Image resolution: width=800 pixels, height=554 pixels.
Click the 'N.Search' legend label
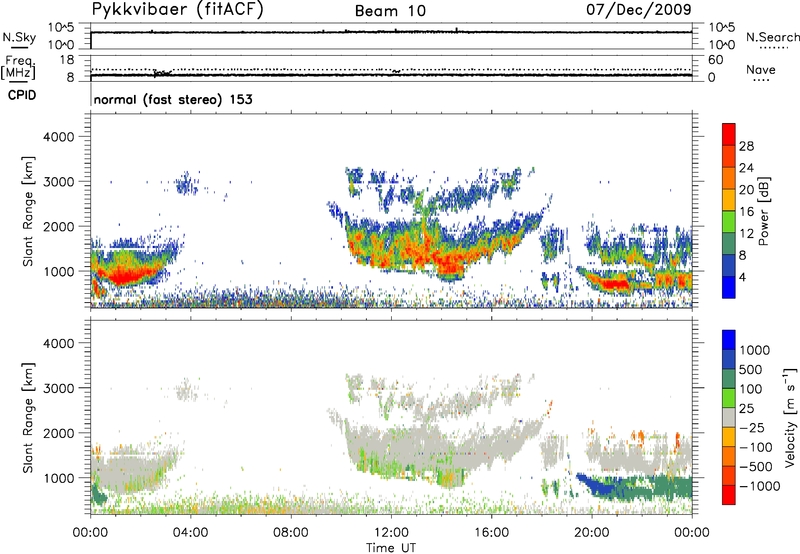pyautogui.click(x=772, y=37)
